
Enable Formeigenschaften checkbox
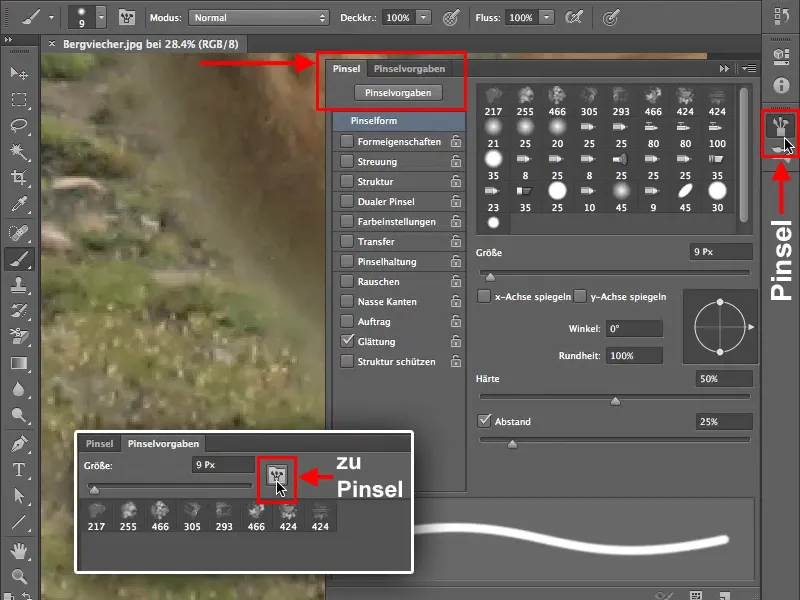(347, 141)
